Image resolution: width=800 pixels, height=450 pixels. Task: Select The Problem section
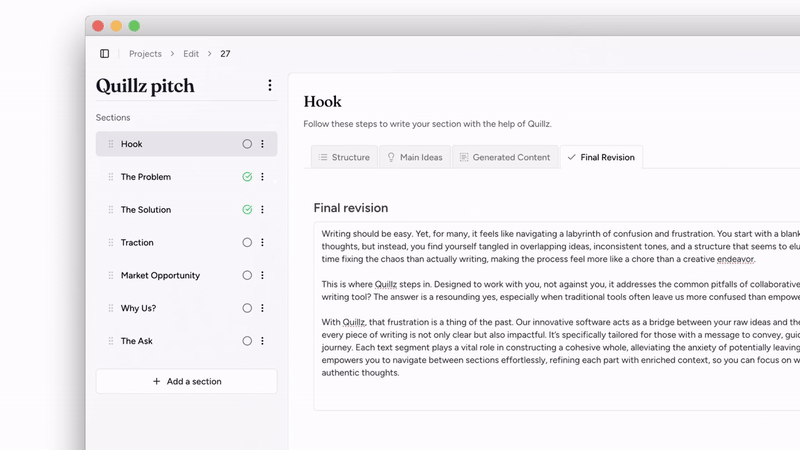(187, 177)
